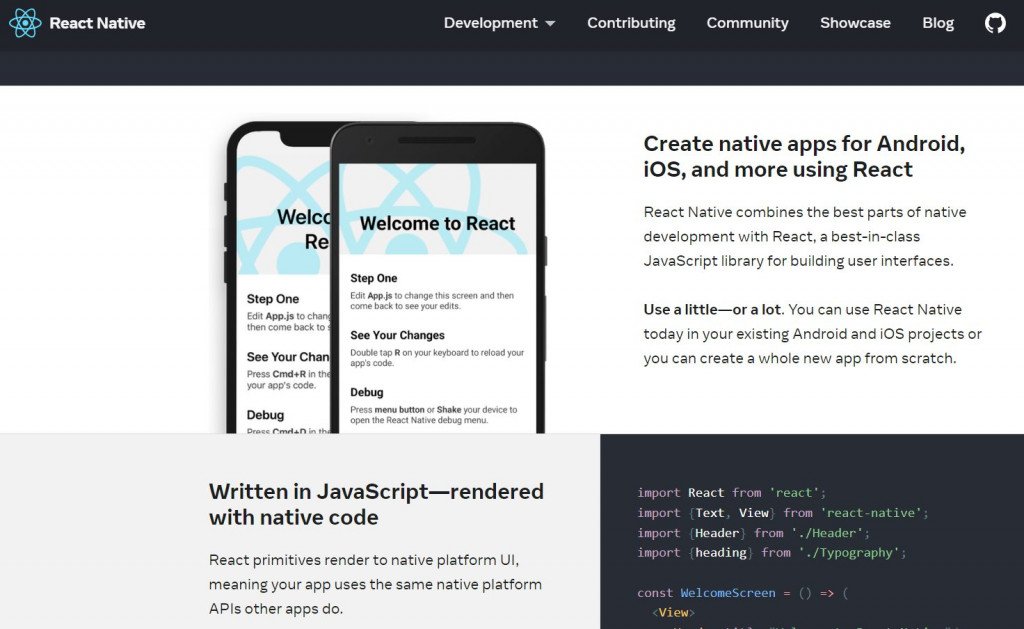Go to the Contributing page

click(631, 23)
